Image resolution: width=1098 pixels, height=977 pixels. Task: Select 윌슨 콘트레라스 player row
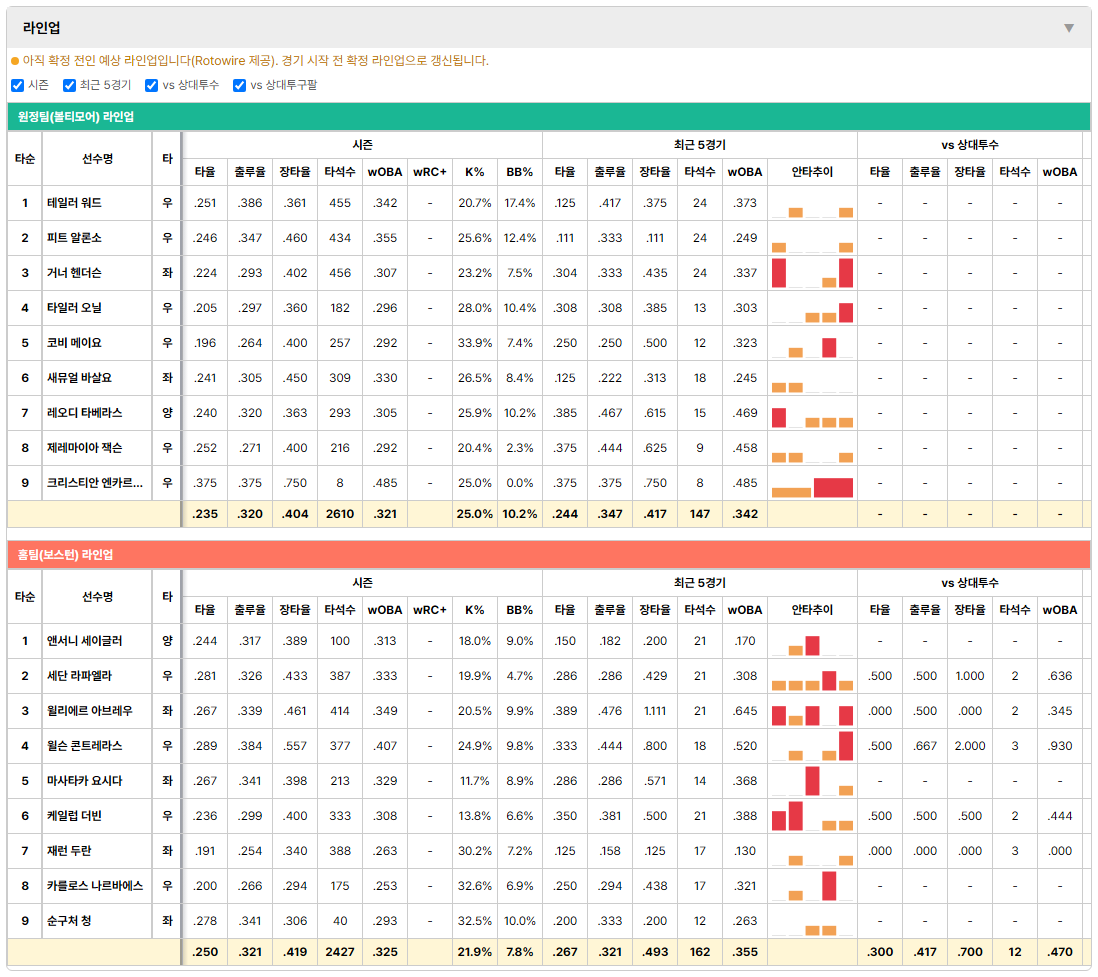pos(549,746)
